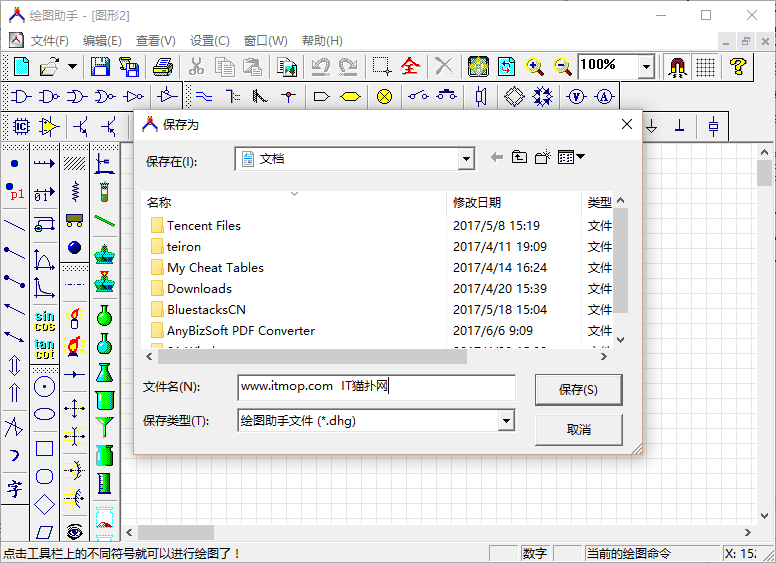
Task: Select the rectangle shape tool
Action: click(x=45, y=448)
